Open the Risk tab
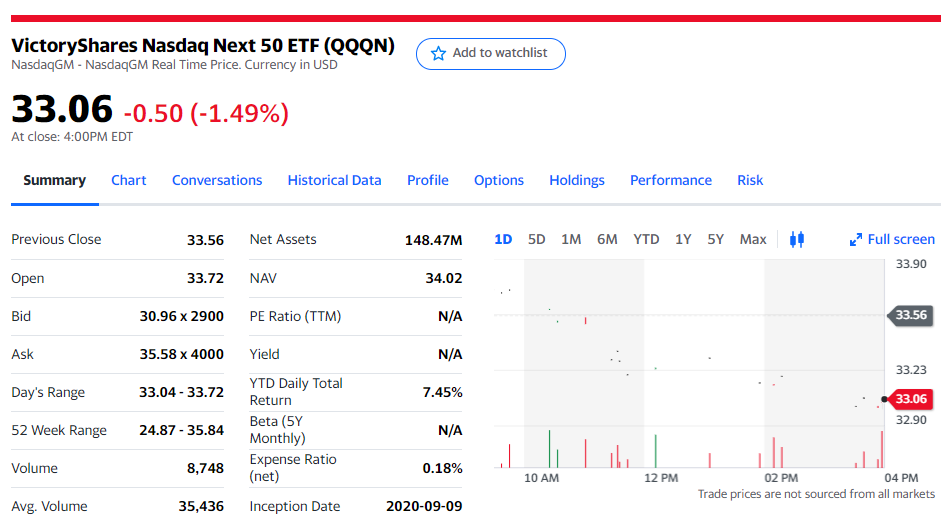941x520 pixels. tap(750, 180)
